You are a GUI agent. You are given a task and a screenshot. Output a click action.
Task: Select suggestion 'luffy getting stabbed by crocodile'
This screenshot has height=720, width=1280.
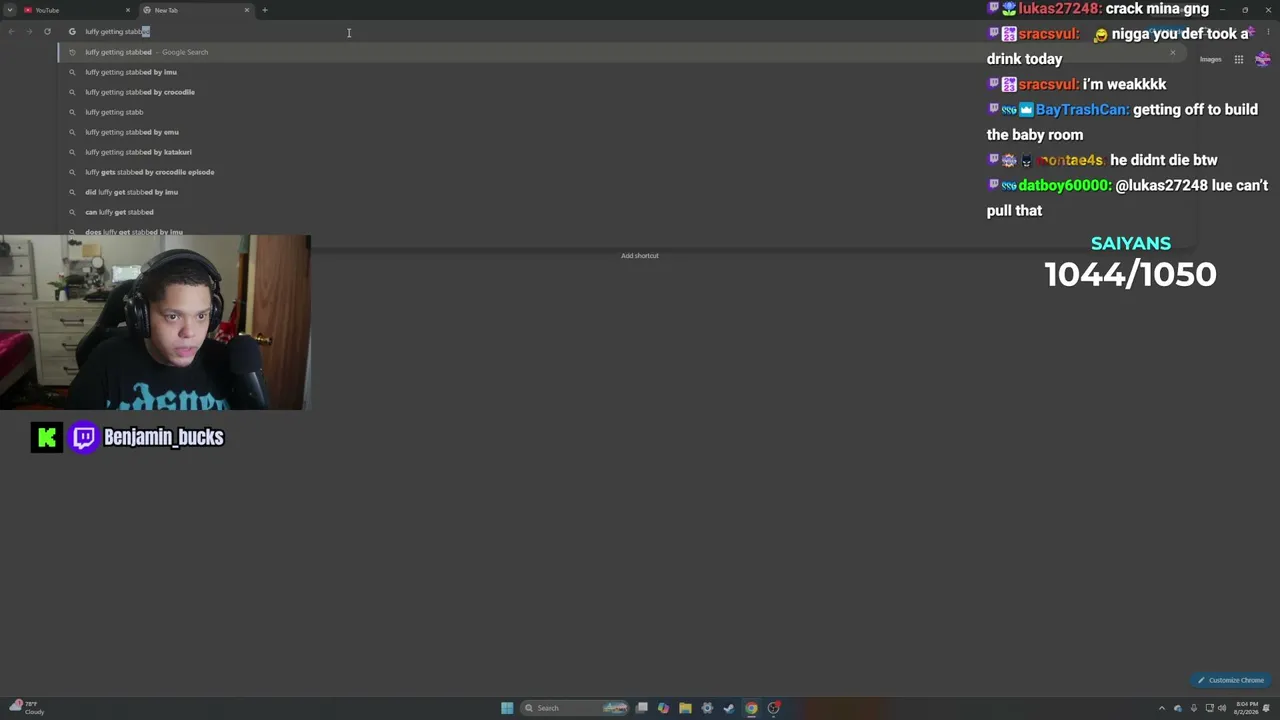tap(620, 92)
